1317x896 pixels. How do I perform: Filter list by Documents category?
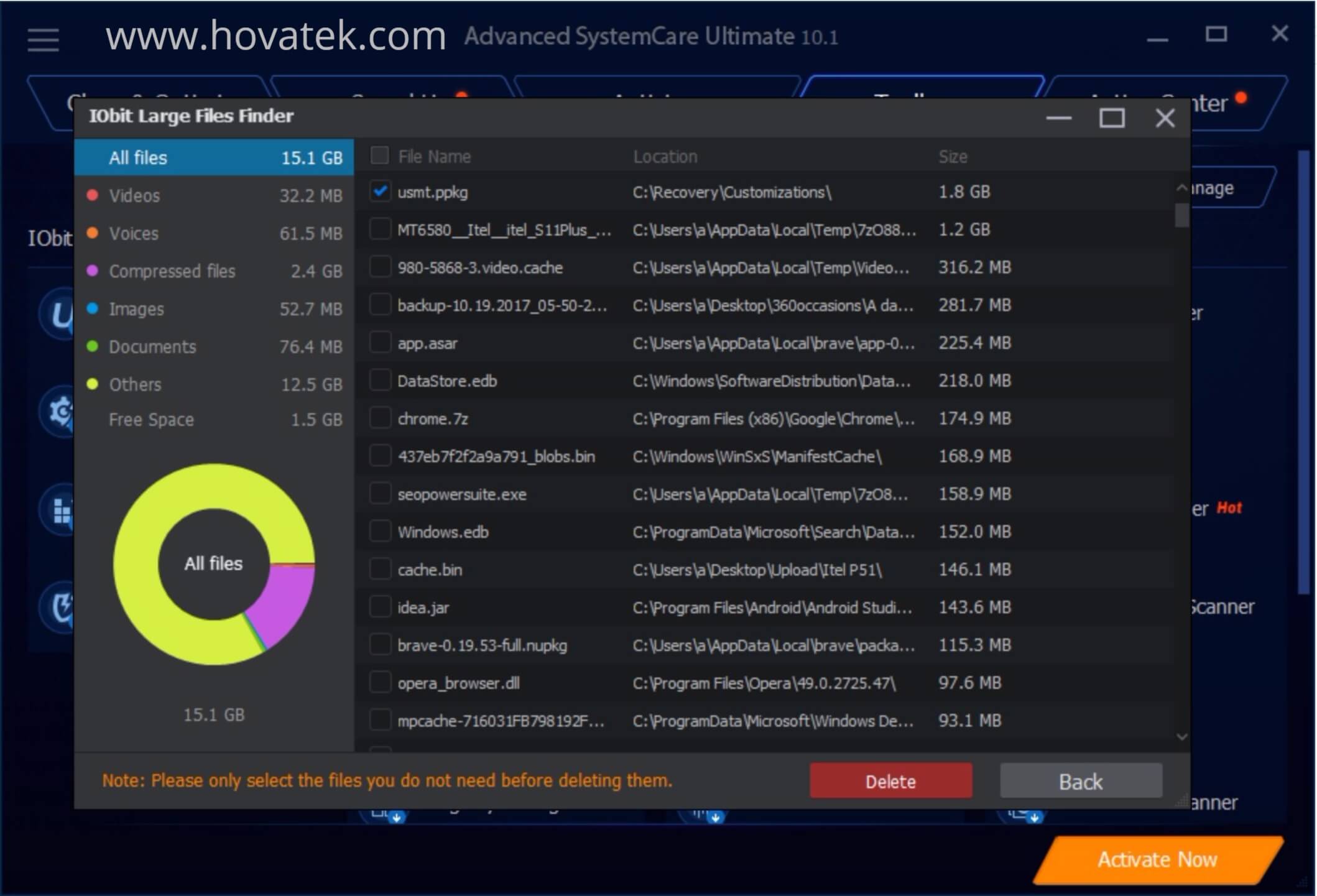tap(214, 346)
